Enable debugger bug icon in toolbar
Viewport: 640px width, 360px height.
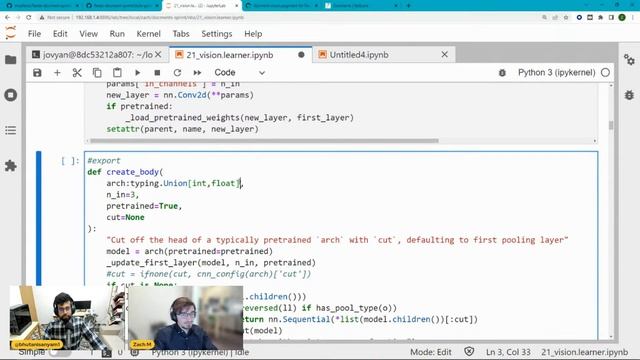tap(502, 73)
